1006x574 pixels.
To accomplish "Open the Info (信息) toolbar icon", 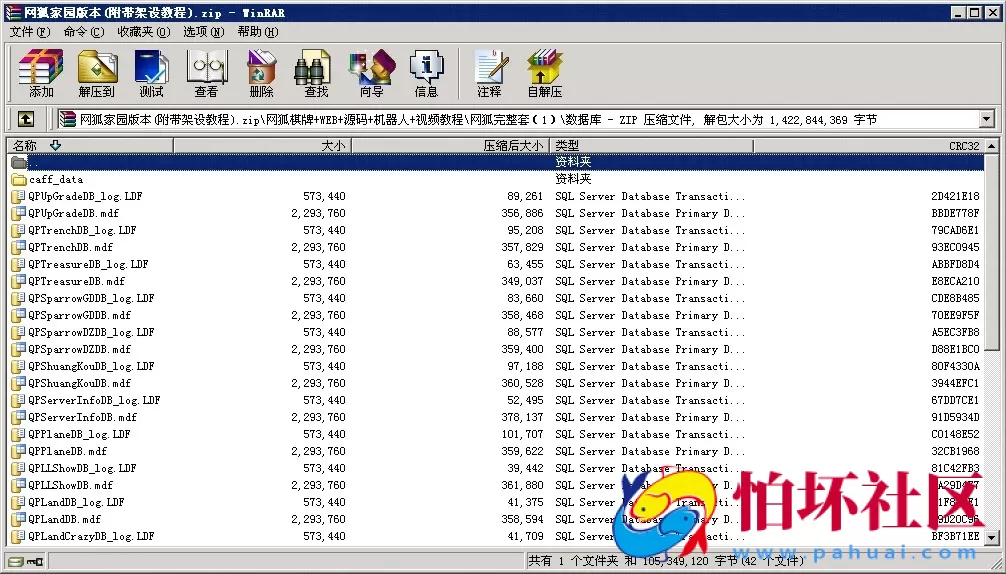I will (x=426, y=73).
